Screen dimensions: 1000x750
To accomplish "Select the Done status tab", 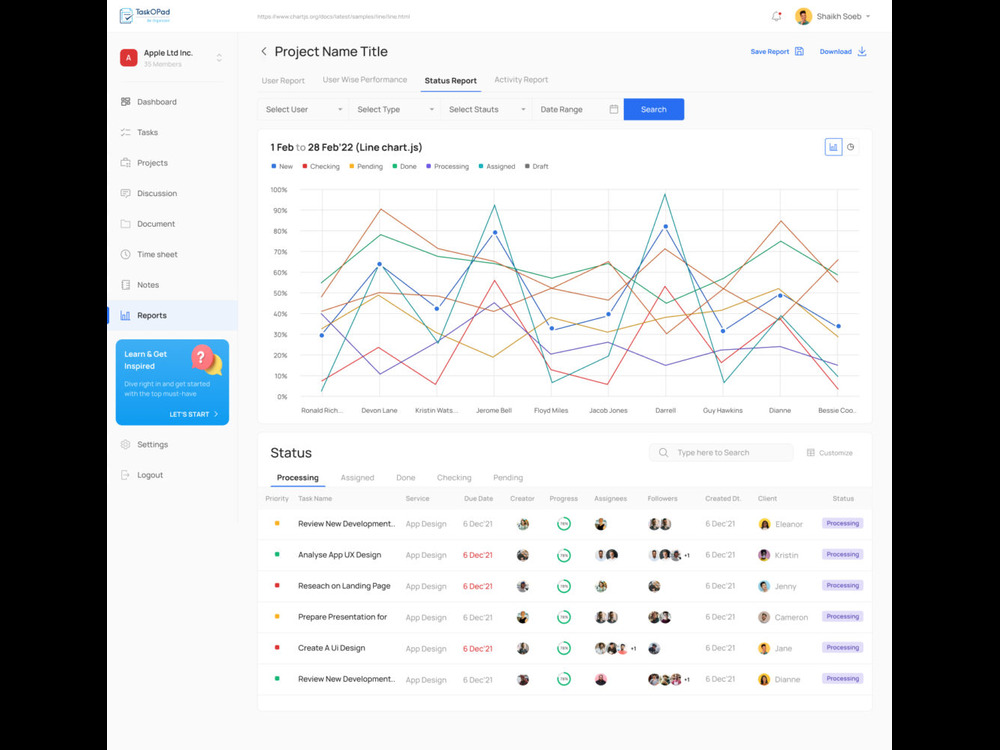I will 406,477.
